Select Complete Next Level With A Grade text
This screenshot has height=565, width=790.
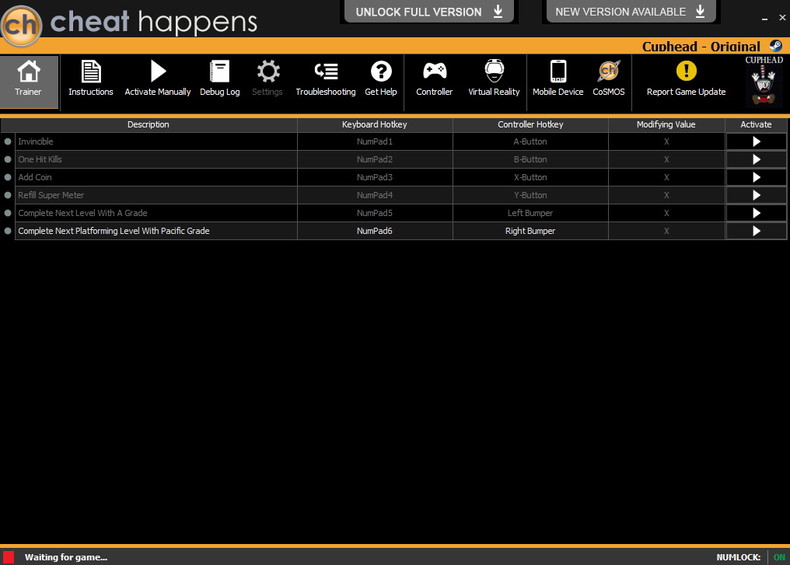(x=83, y=213)
